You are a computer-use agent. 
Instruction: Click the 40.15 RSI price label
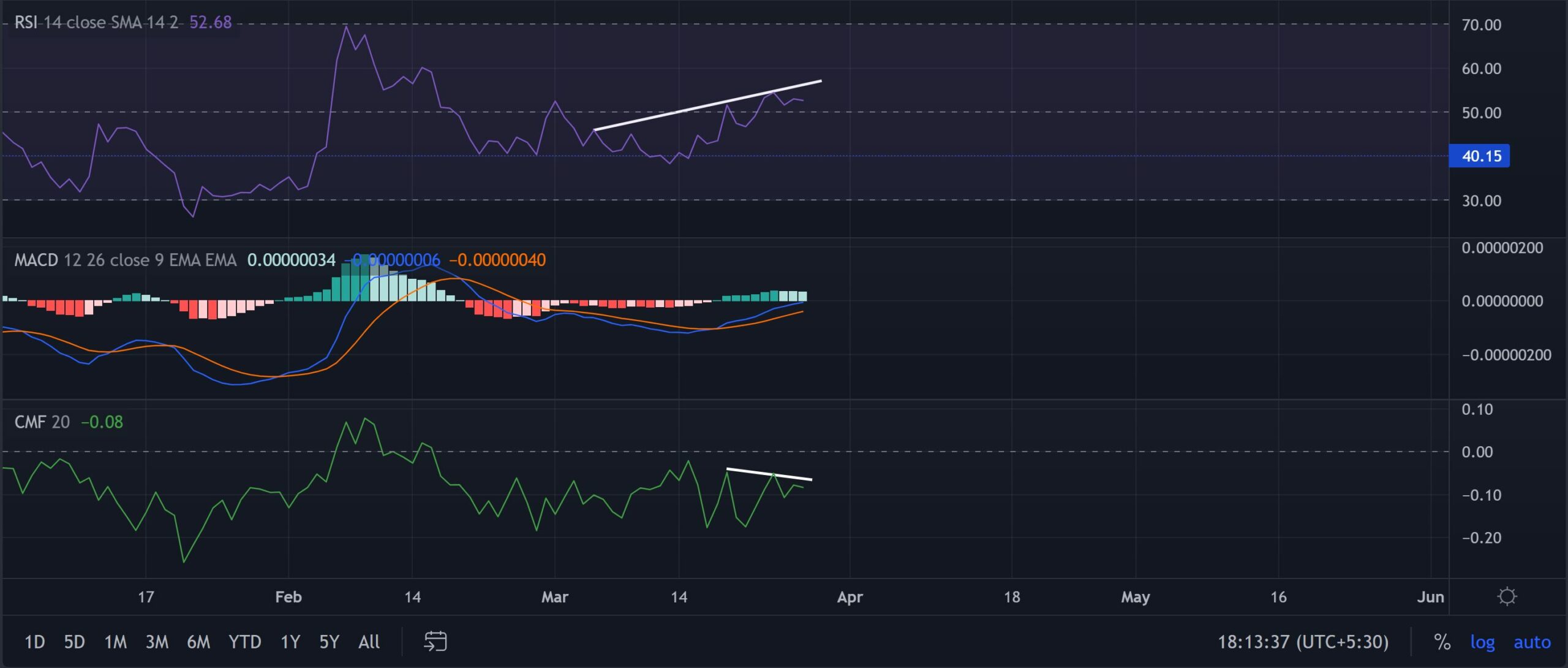pyautogui.click(x=1479, y=156)
